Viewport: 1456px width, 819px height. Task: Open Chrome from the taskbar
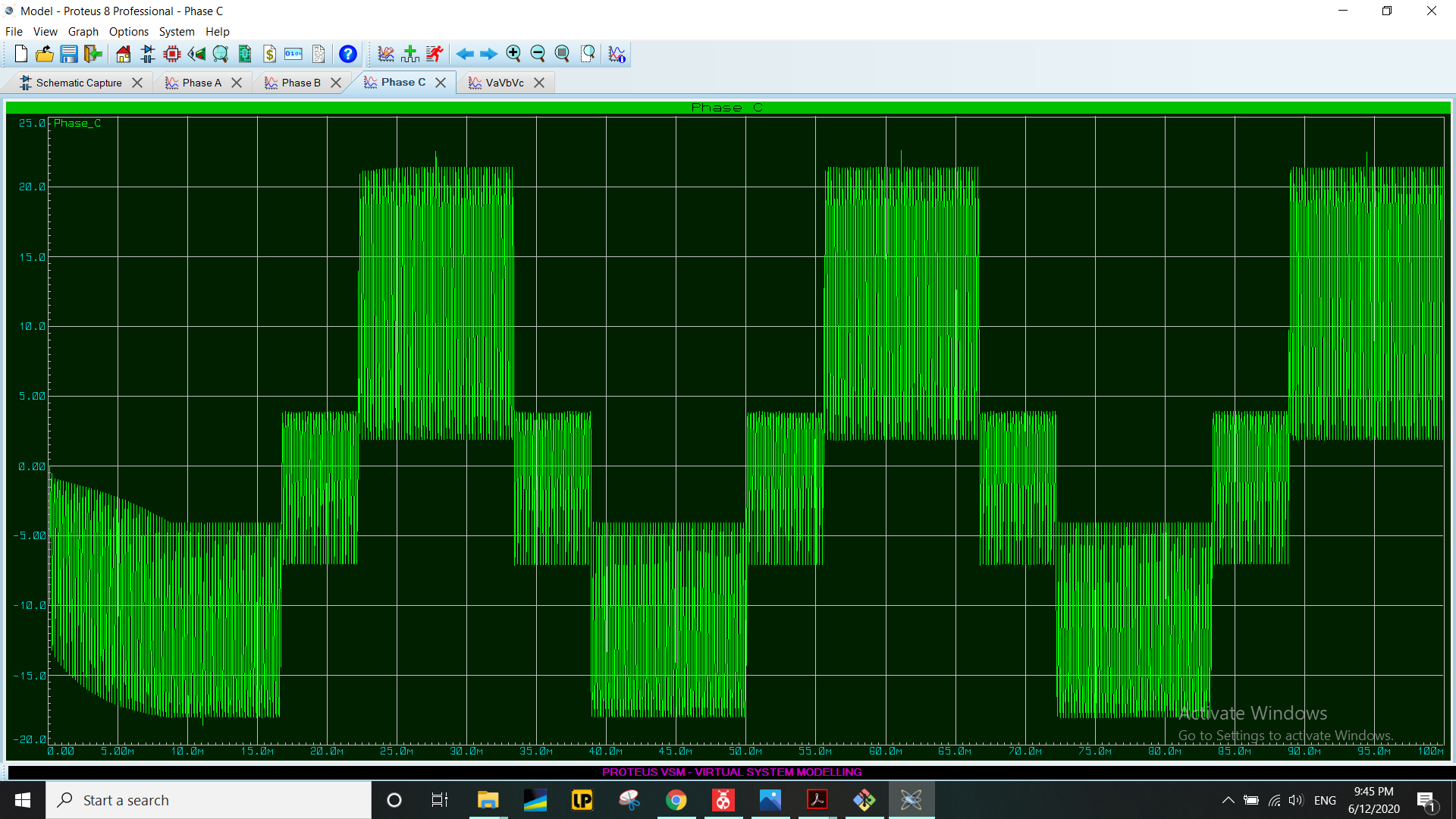[x=676, y=800]
